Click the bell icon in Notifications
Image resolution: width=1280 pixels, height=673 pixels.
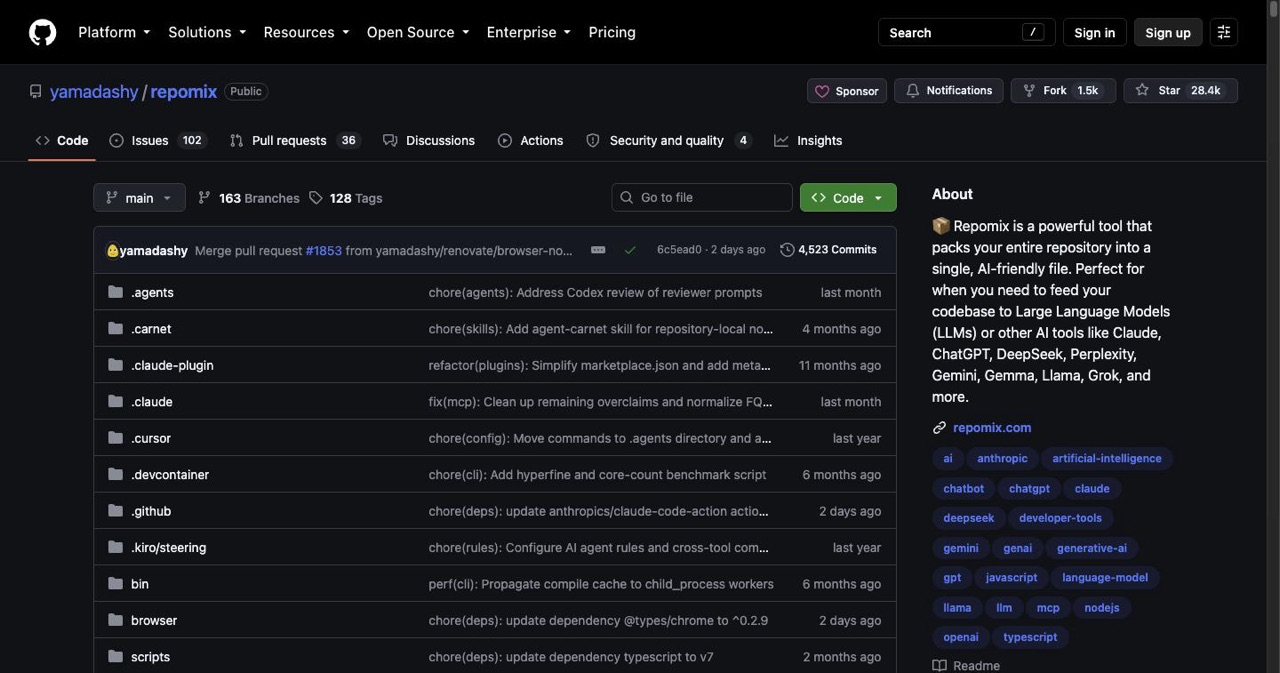tap(912, 91)
